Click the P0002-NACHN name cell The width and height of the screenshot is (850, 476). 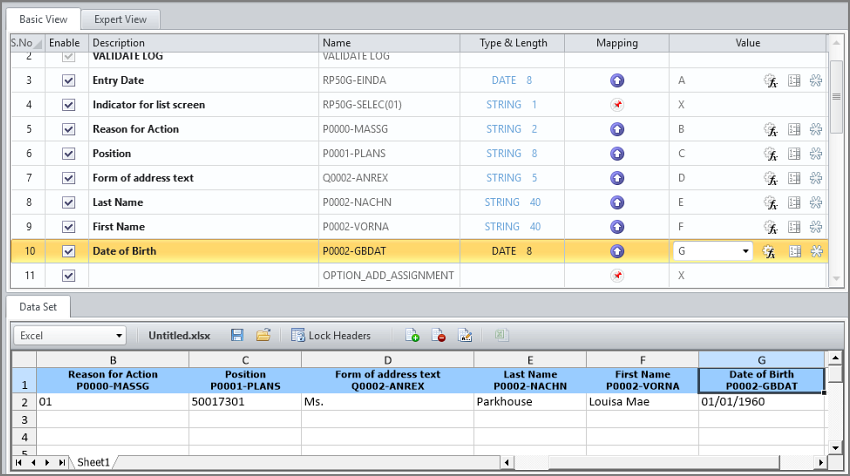[389, 202]
